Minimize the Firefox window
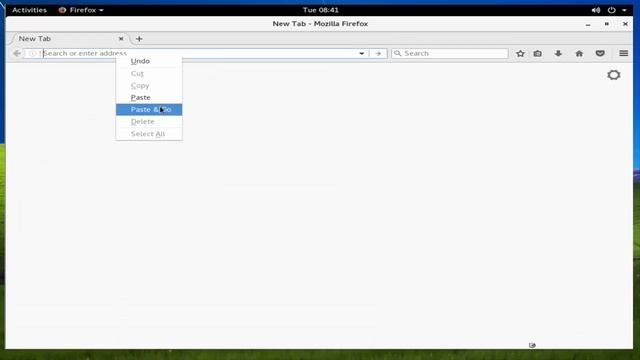 pyautogui.click(x=588, y=24)
